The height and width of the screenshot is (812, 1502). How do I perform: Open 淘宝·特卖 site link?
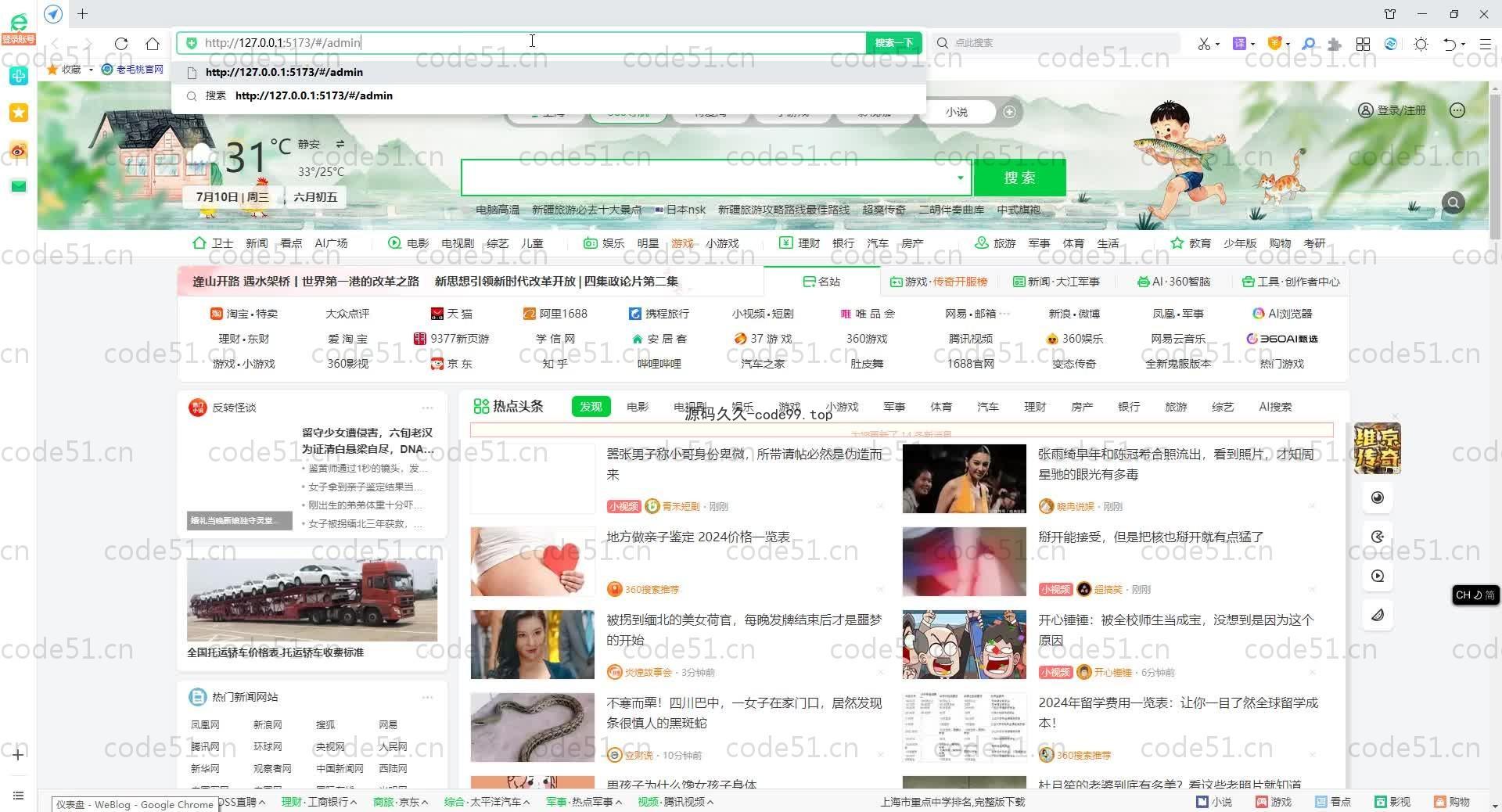[x=244, y=314]
